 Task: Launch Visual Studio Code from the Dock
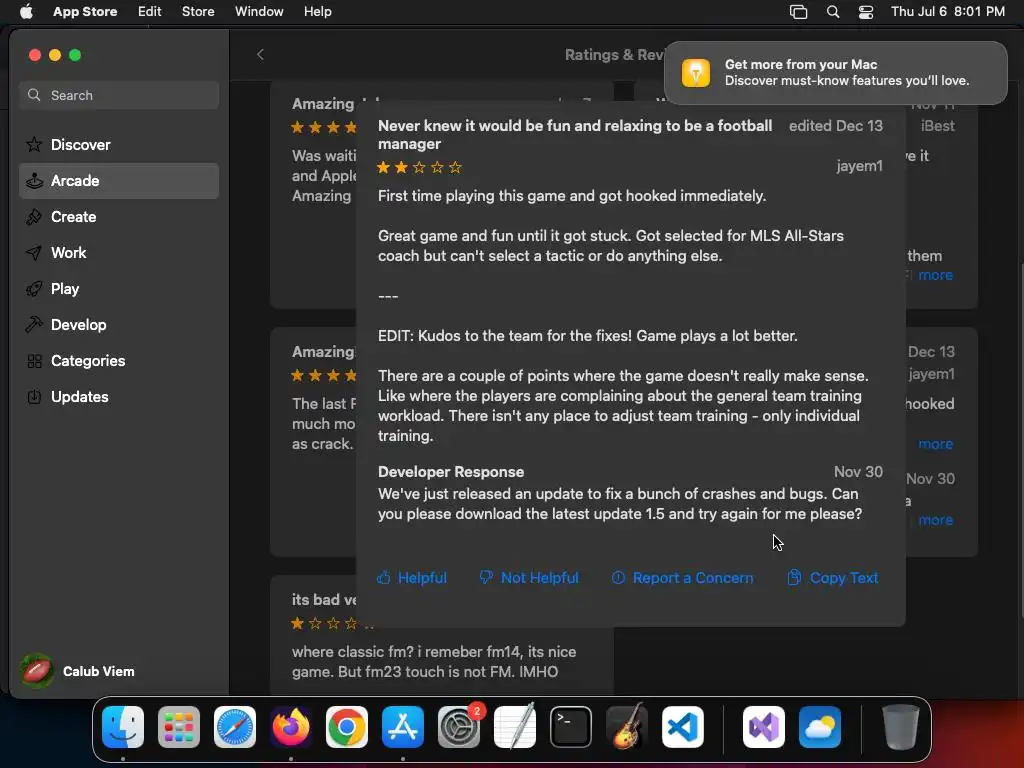click(x=683, y=727)
